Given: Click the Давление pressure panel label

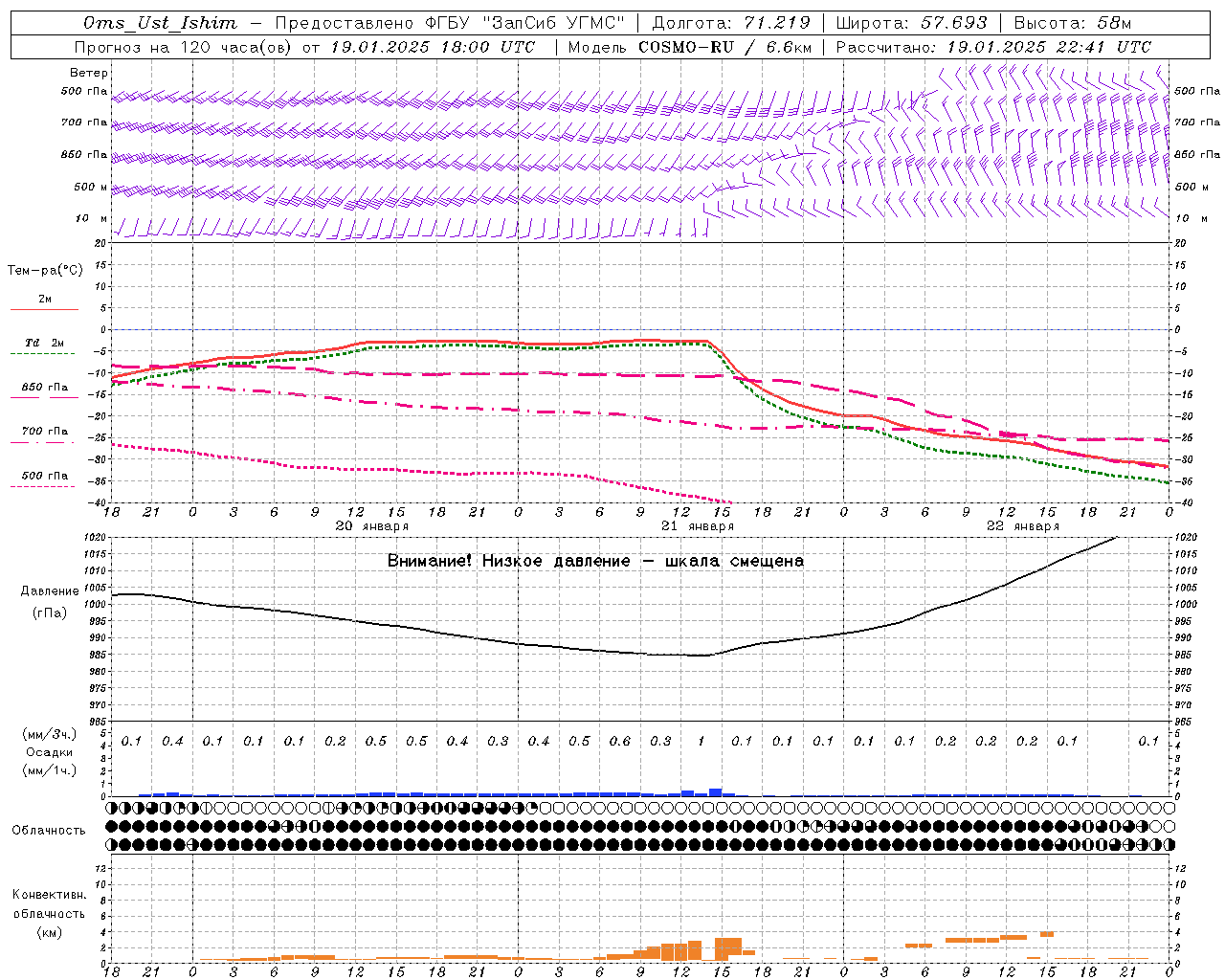Looking at the screenshot, I should coord(50,591).
